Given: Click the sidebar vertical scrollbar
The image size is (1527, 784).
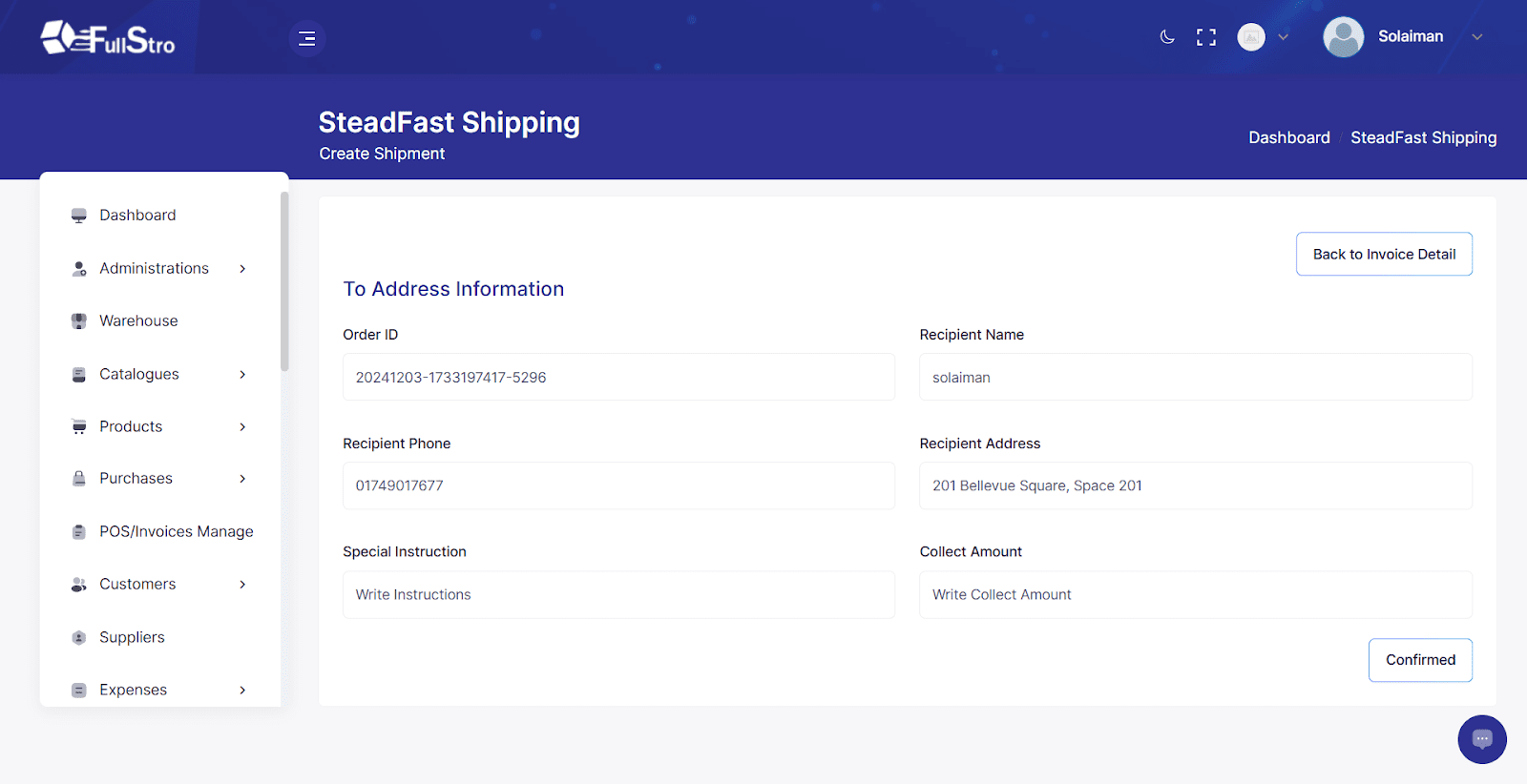Looking at the screenshot, I should pyautogui.click(x=284, y=281).
